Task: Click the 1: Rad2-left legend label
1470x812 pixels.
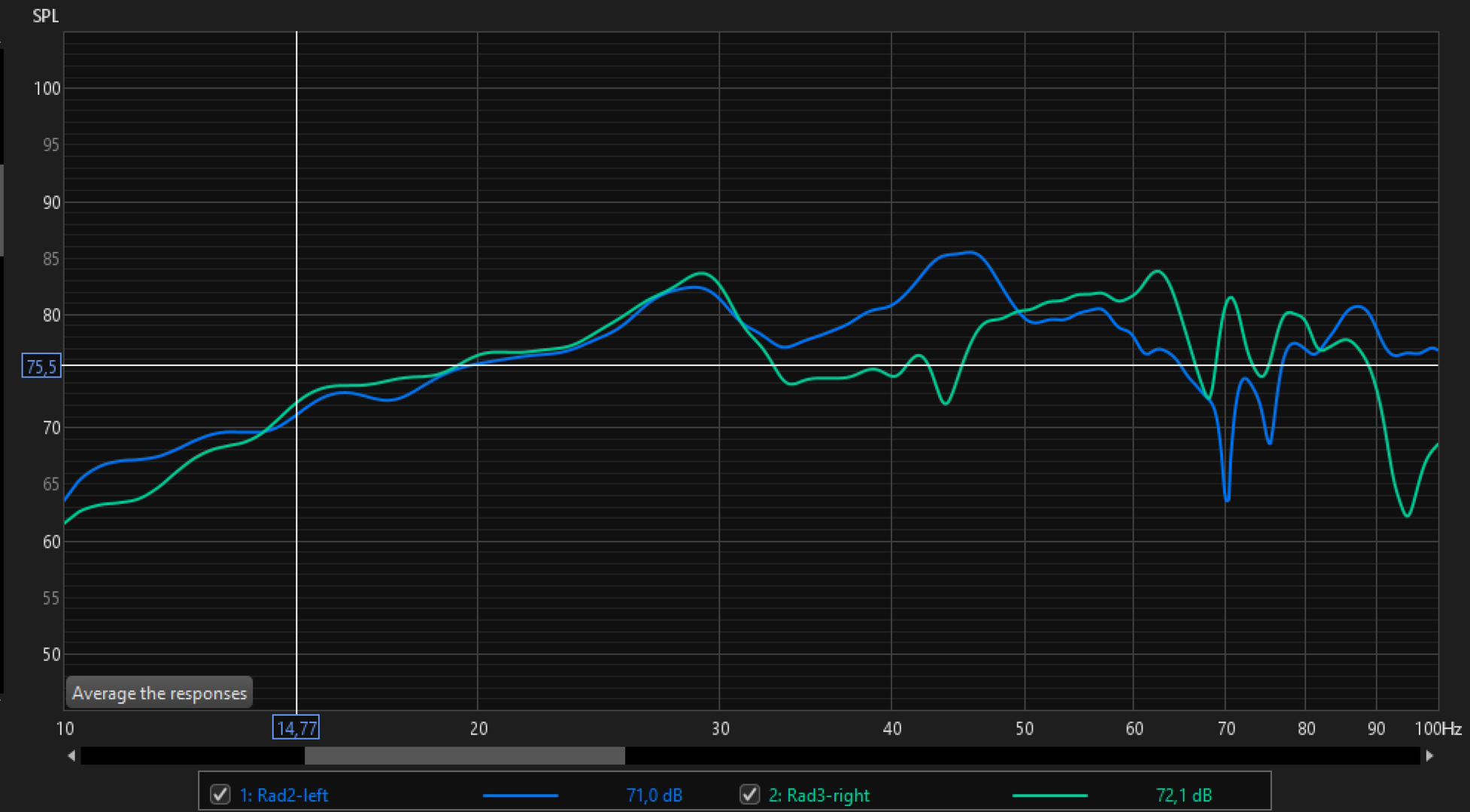Action: point(284,795)
